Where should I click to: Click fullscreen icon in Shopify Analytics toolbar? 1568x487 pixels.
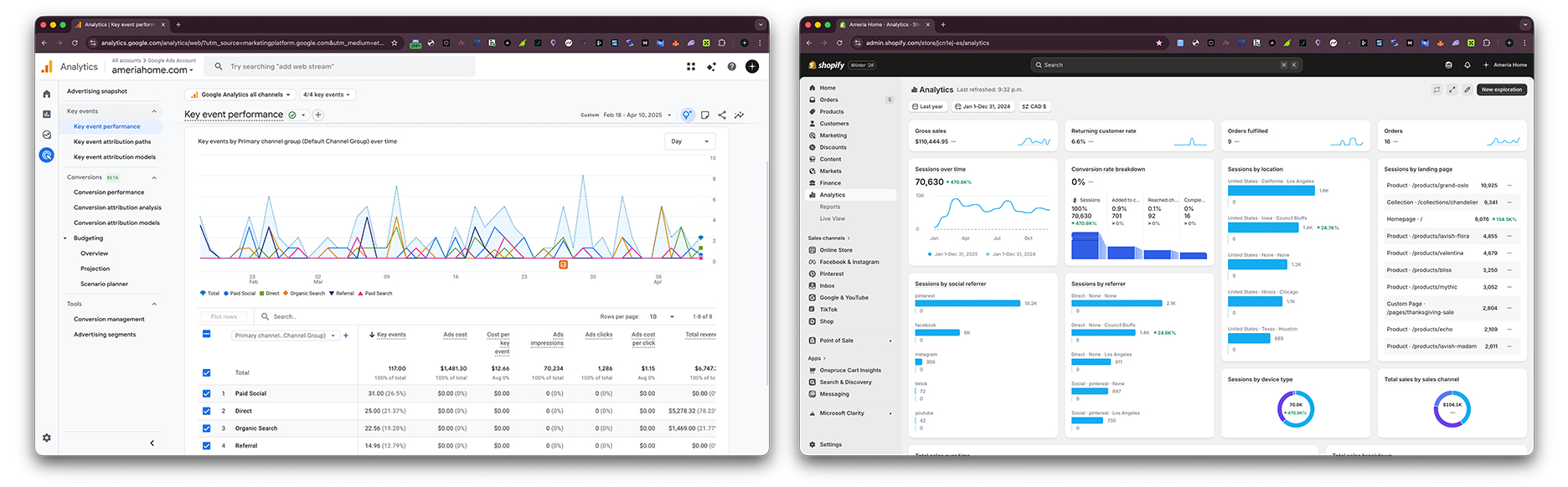pos(1452,90)
